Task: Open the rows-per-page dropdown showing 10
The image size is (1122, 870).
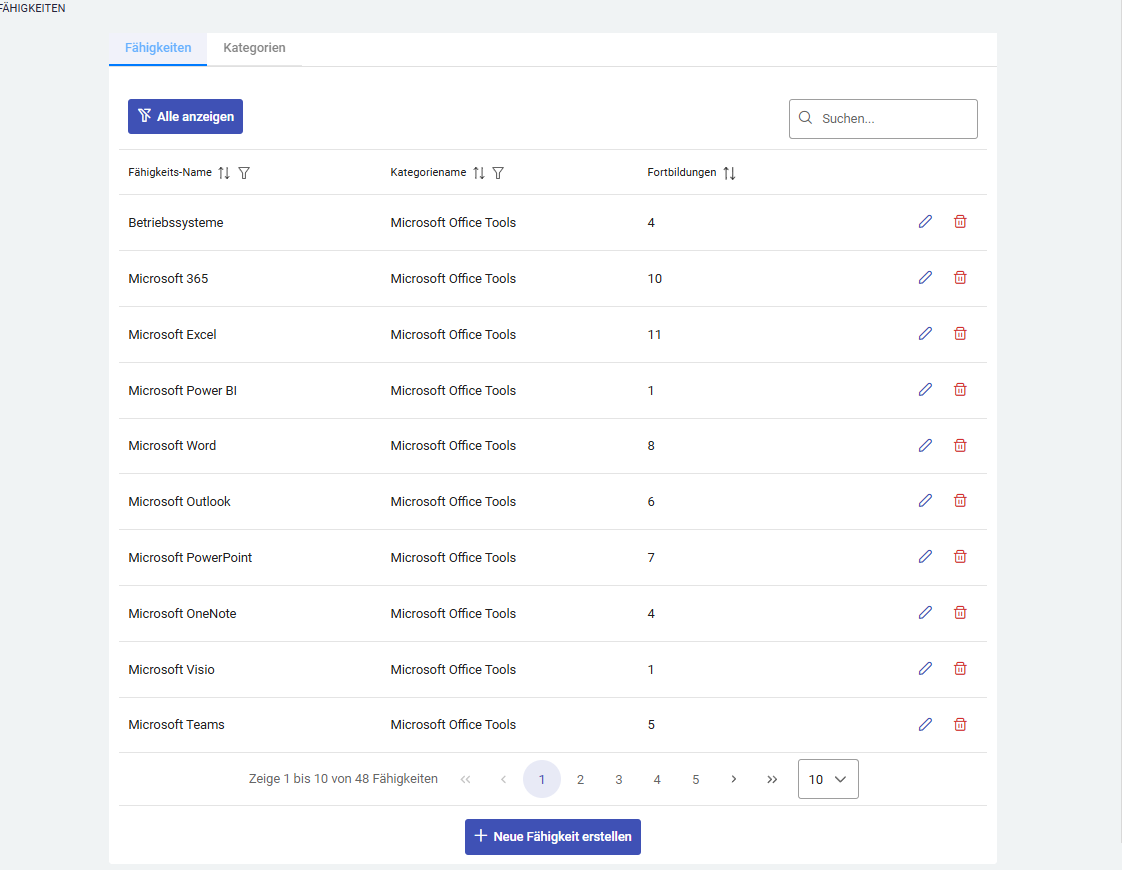Action: (x=828, y=779)
